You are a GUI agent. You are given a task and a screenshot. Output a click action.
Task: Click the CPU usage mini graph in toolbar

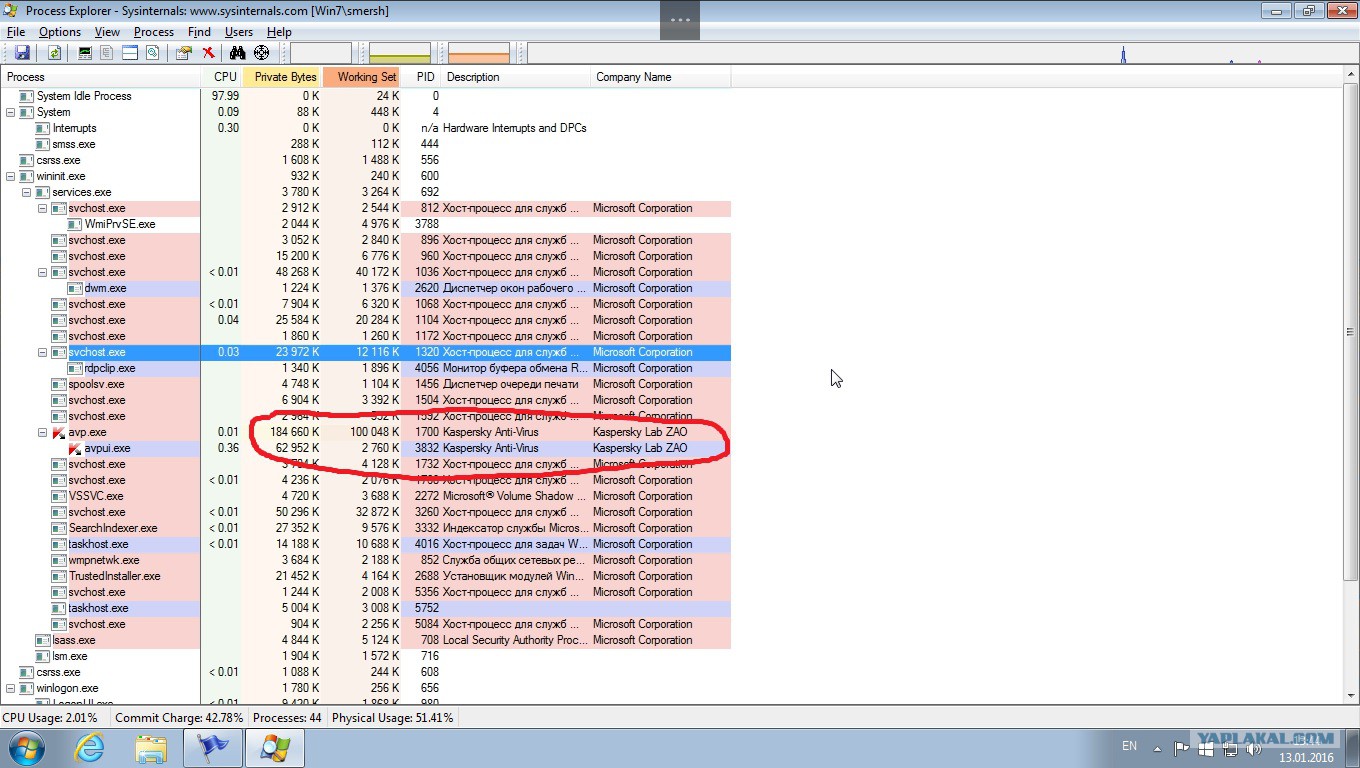tap(321, 52)
